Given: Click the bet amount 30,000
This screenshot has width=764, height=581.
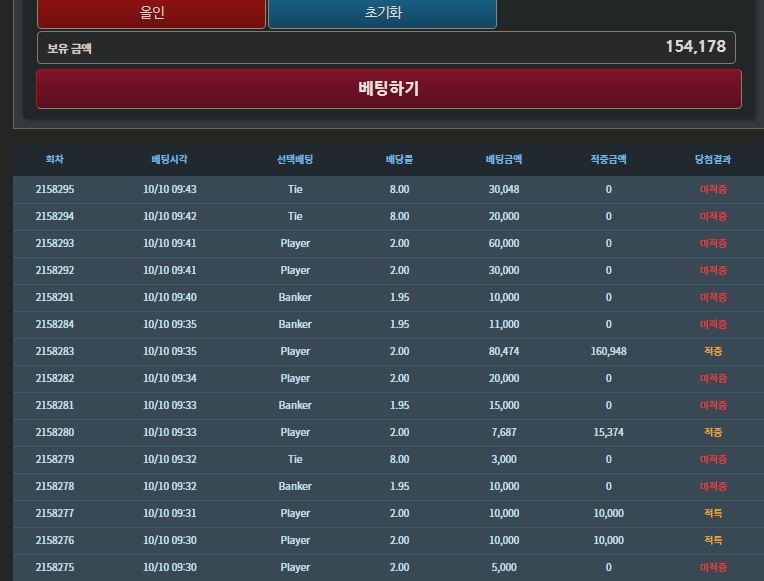Looking at the screenshot, I should 504,271.
